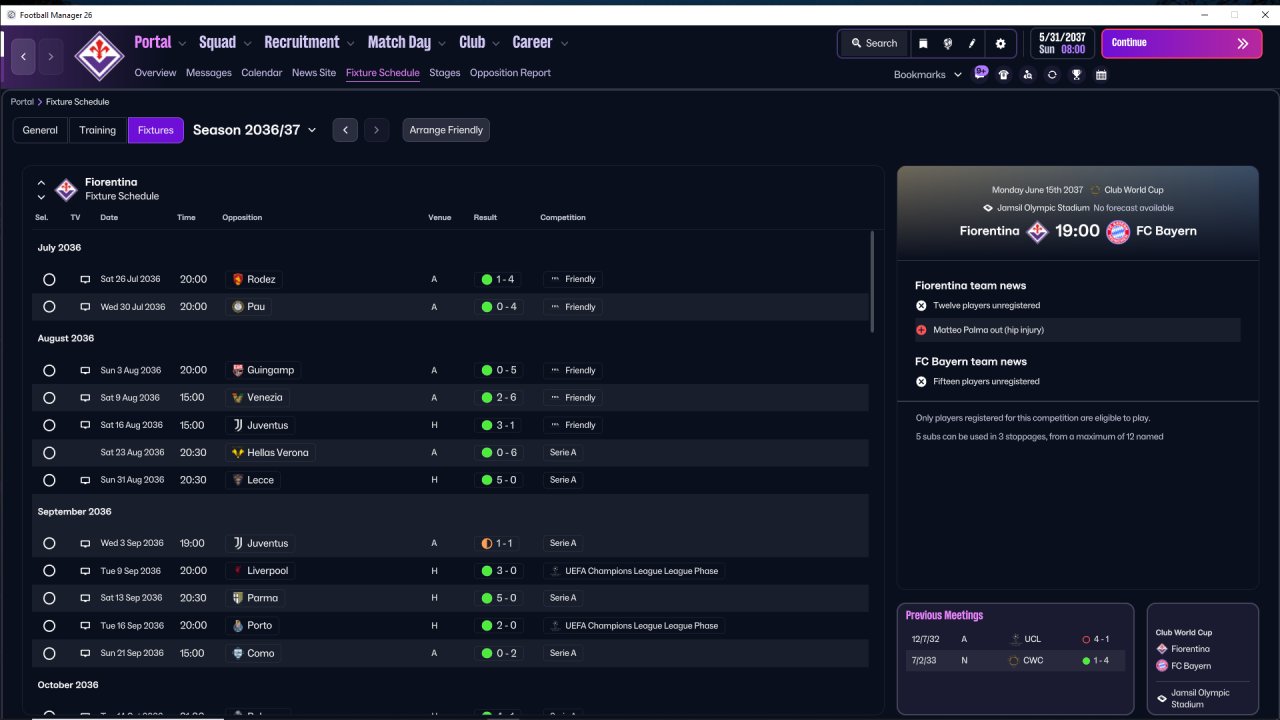Click the Hellas Verona badge
1280x720 pixels.
(238, 453)
